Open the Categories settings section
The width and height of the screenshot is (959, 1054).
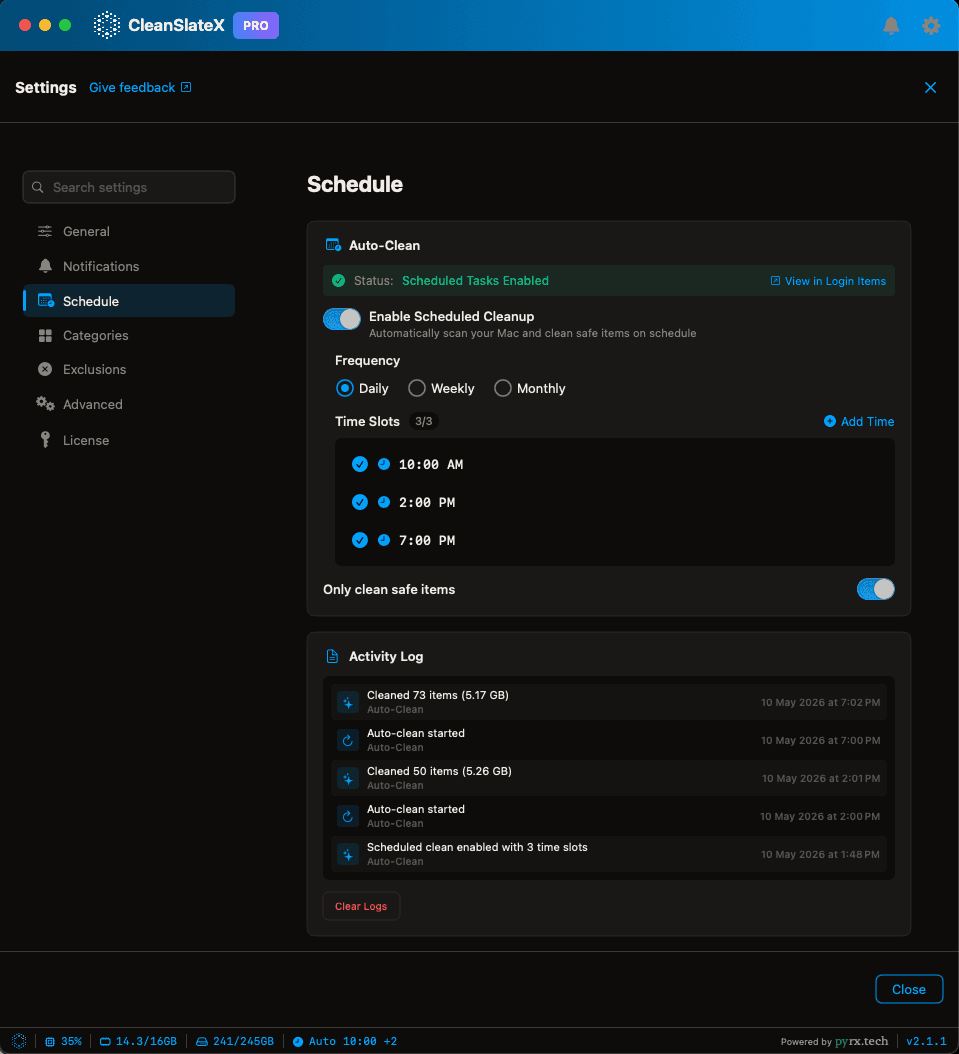(129, 335)
